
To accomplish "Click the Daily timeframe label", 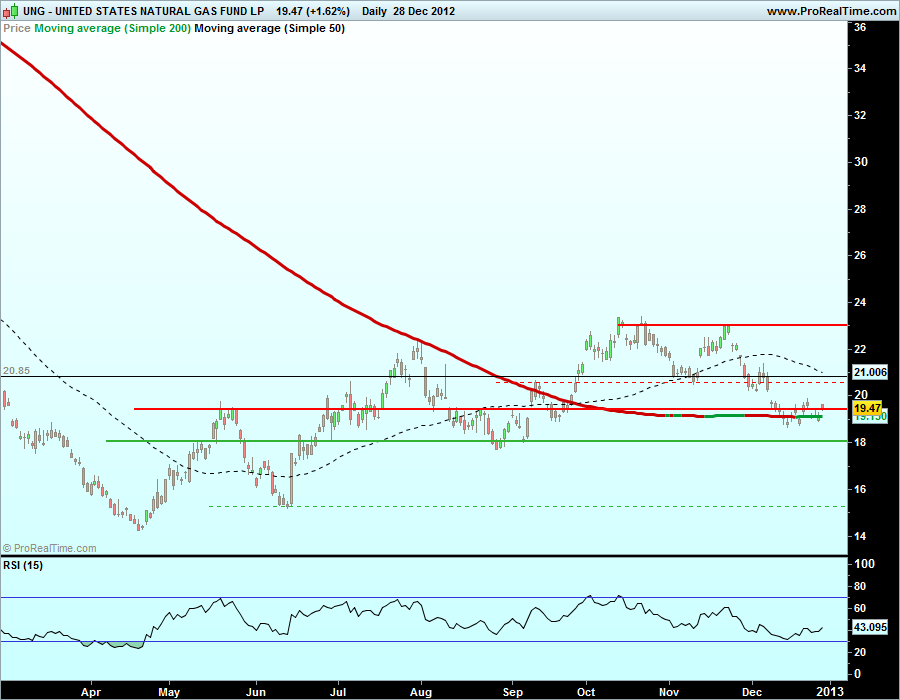I will (374, 11).
